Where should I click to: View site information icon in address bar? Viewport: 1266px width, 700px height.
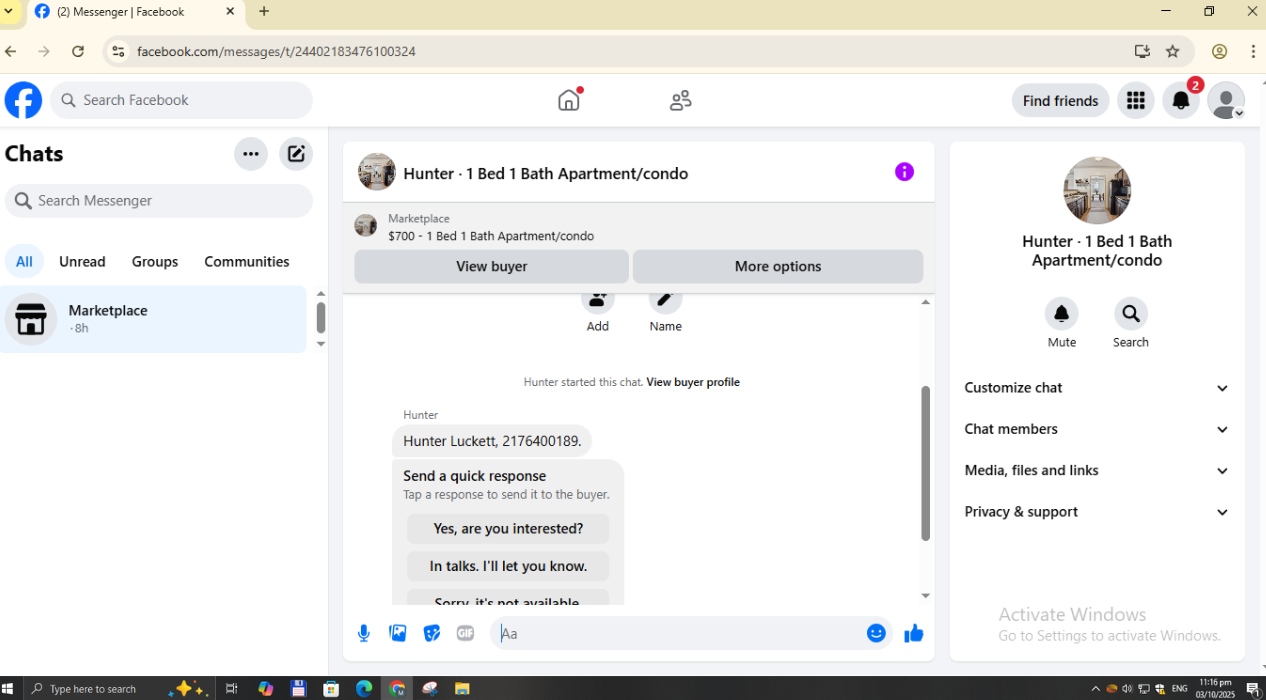pyautogui.click(x=118, y=51)
